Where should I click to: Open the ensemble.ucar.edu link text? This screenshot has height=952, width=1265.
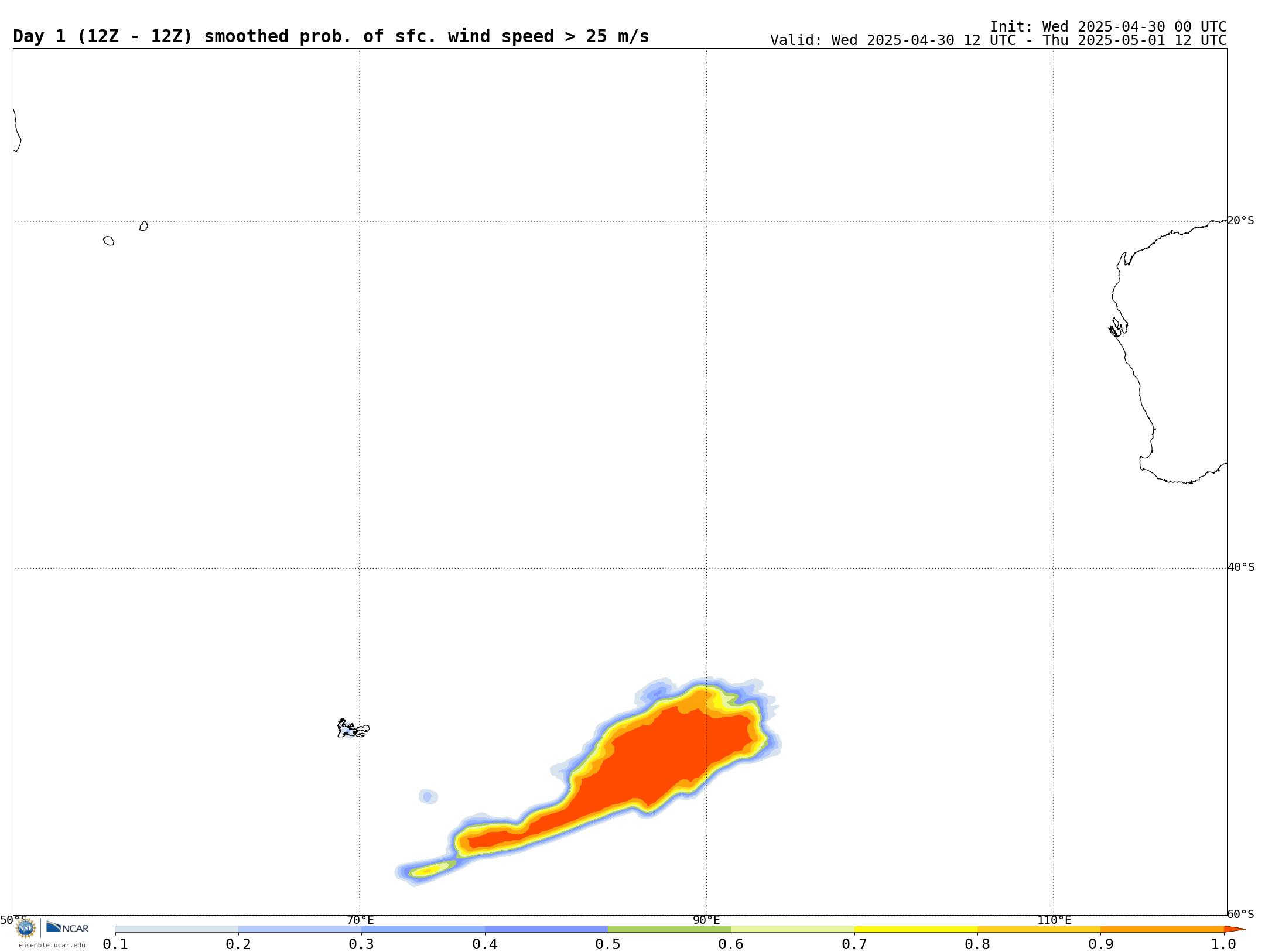point(52,945)
